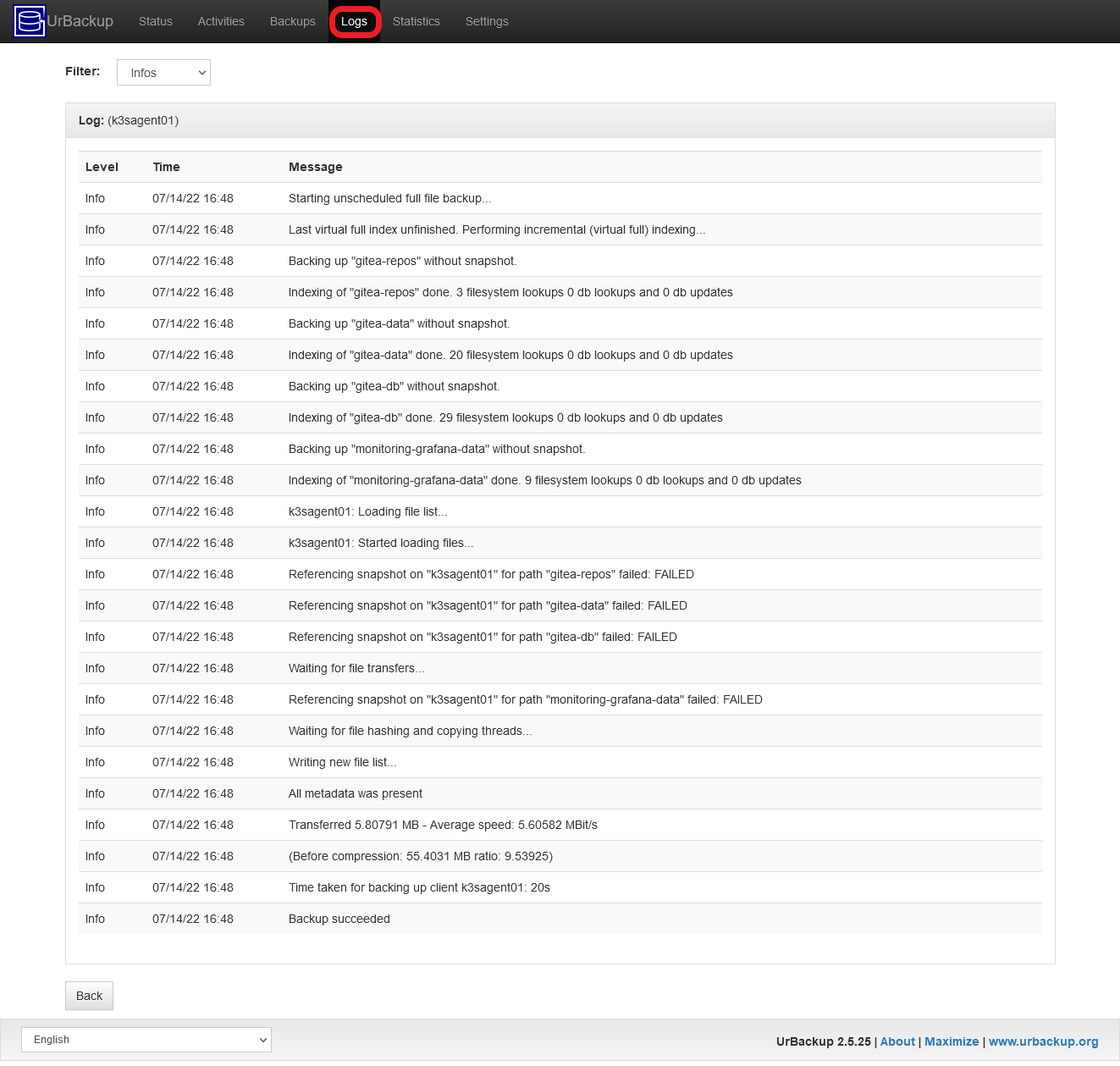The image size is (1120, 1066).
Task: Select 'Referencing snapshot' gitea-repos failed message
Action: (x=491, y=574)
